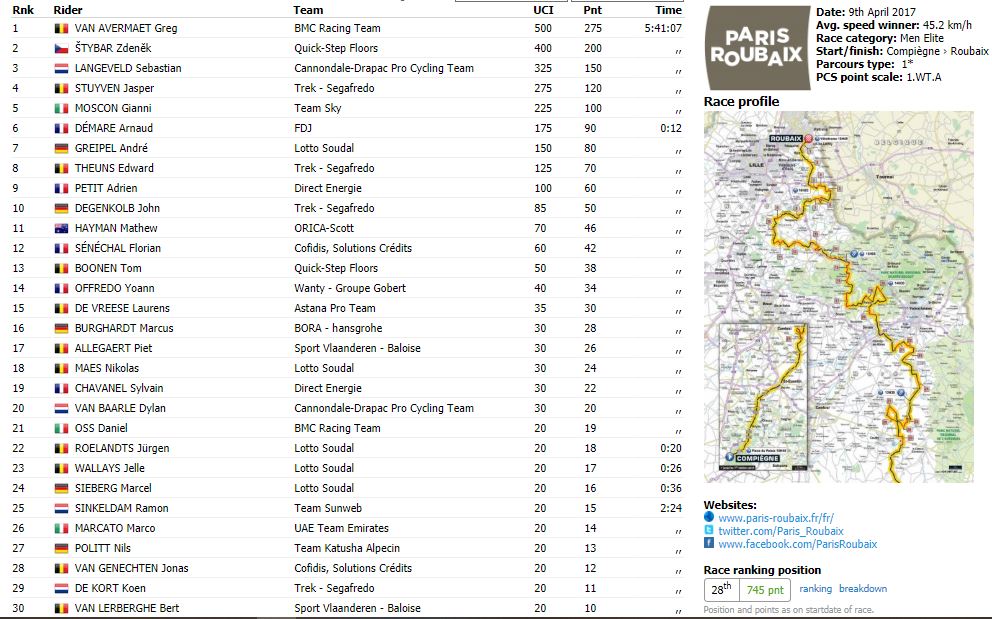Open Wanty - Groupe Gobert team page
Image resolution: width=992 pixels, height=619 pixels.
350,289
